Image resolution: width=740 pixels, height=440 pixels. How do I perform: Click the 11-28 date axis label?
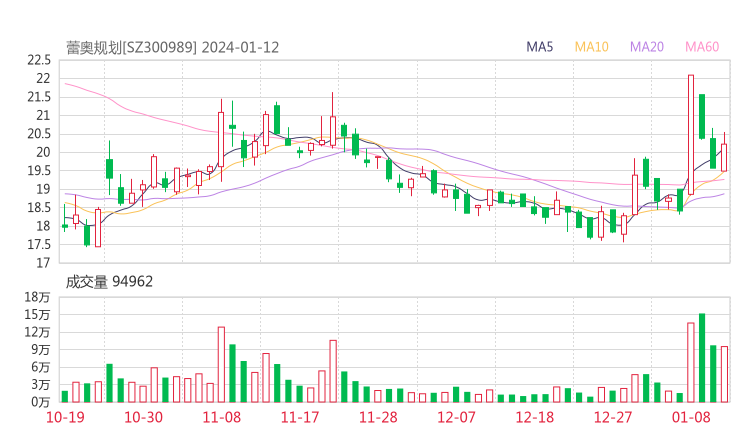pyautogui.click(x=378, y=417)
